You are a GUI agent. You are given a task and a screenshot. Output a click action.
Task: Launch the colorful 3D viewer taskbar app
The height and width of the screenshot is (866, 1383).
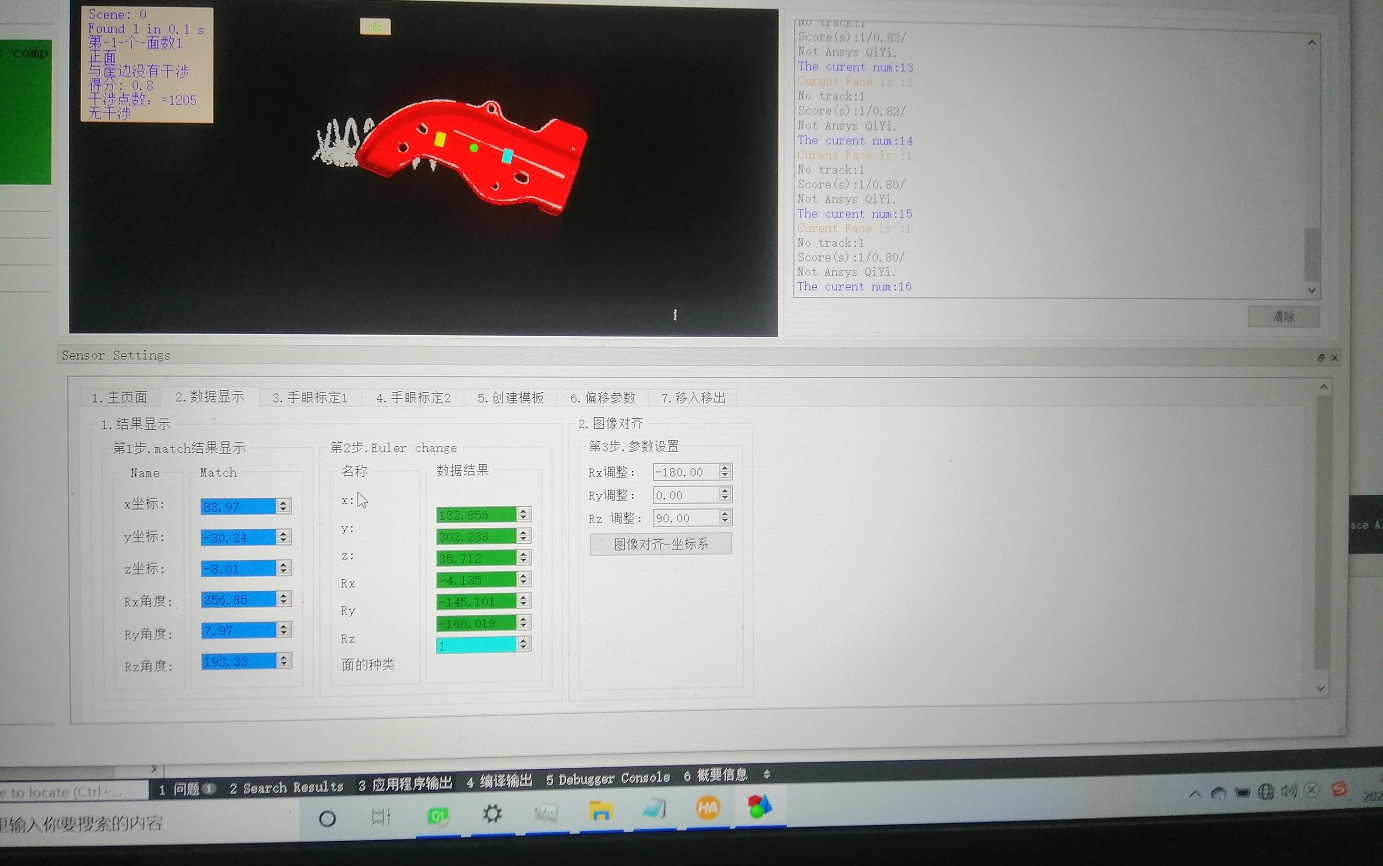coord(761,806)
